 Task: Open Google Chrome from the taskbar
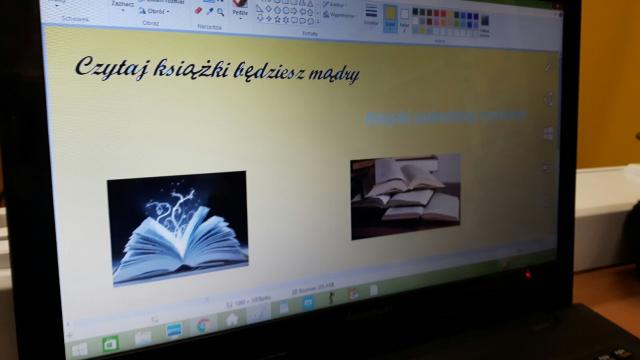[x=203, y=325]
